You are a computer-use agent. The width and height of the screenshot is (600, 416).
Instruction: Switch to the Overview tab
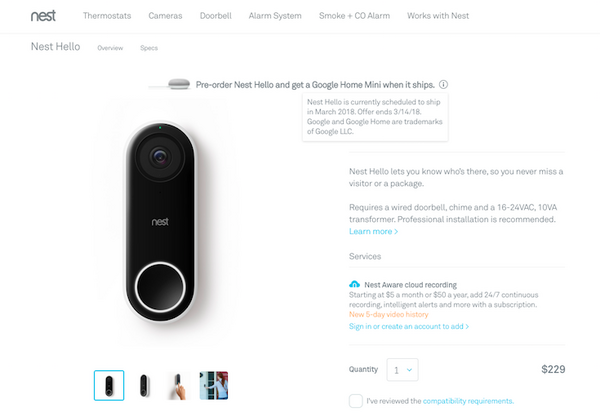click(110, 48)
